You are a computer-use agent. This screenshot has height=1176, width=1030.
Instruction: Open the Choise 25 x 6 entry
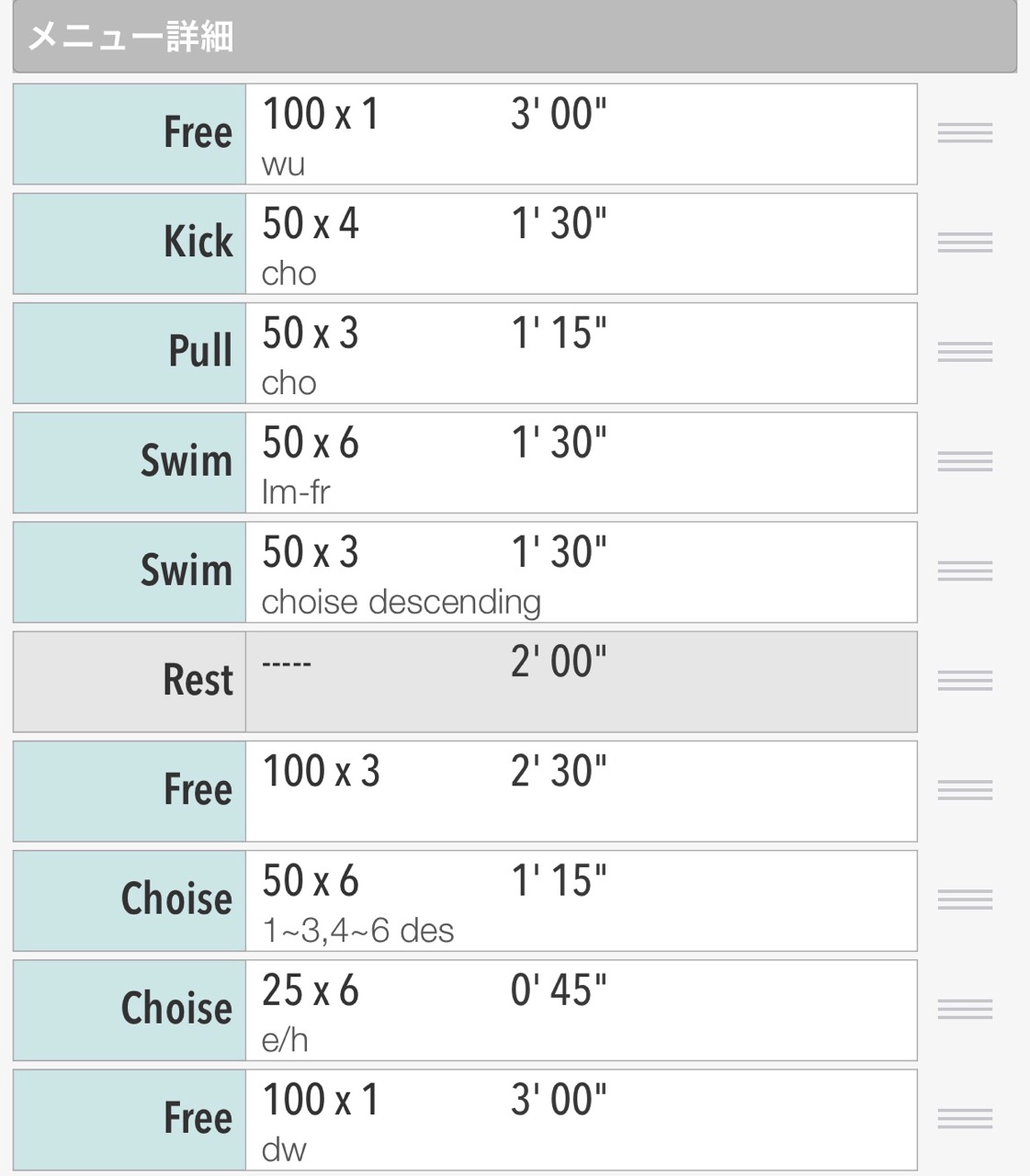click(x=465, y=1010)
